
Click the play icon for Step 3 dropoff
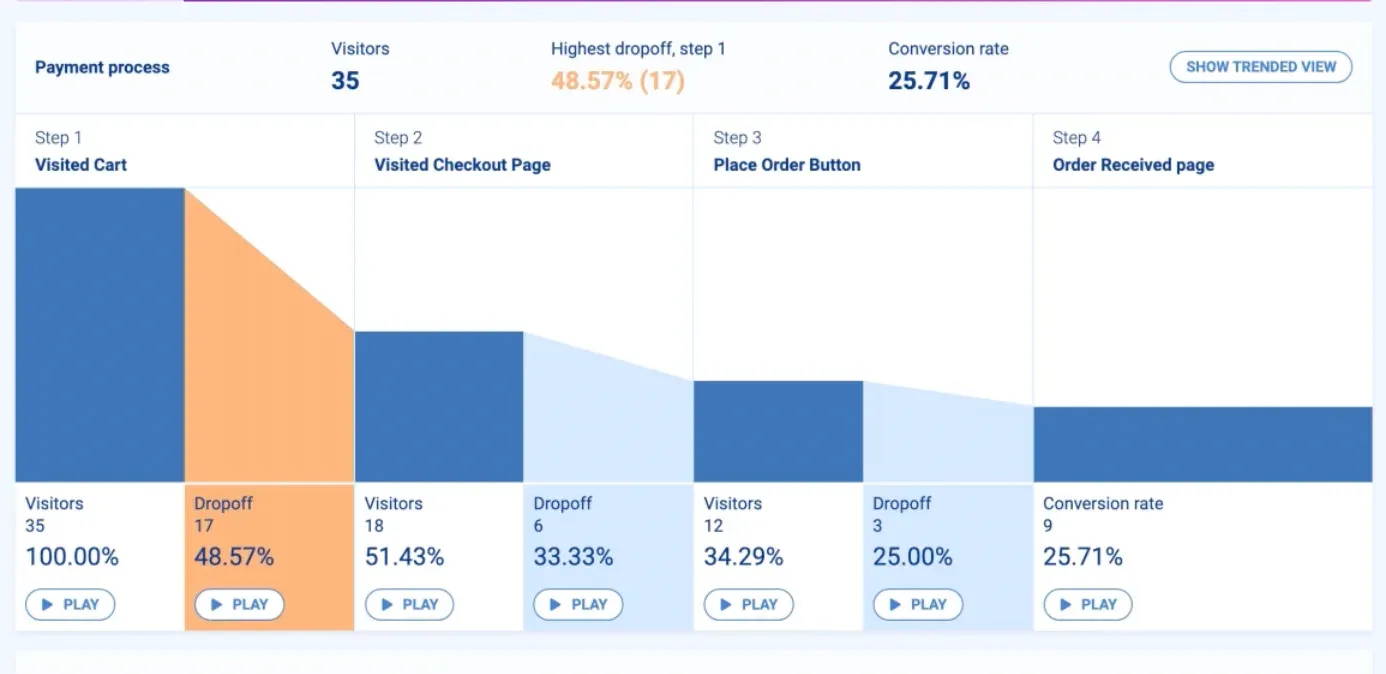tap(917, 604)
